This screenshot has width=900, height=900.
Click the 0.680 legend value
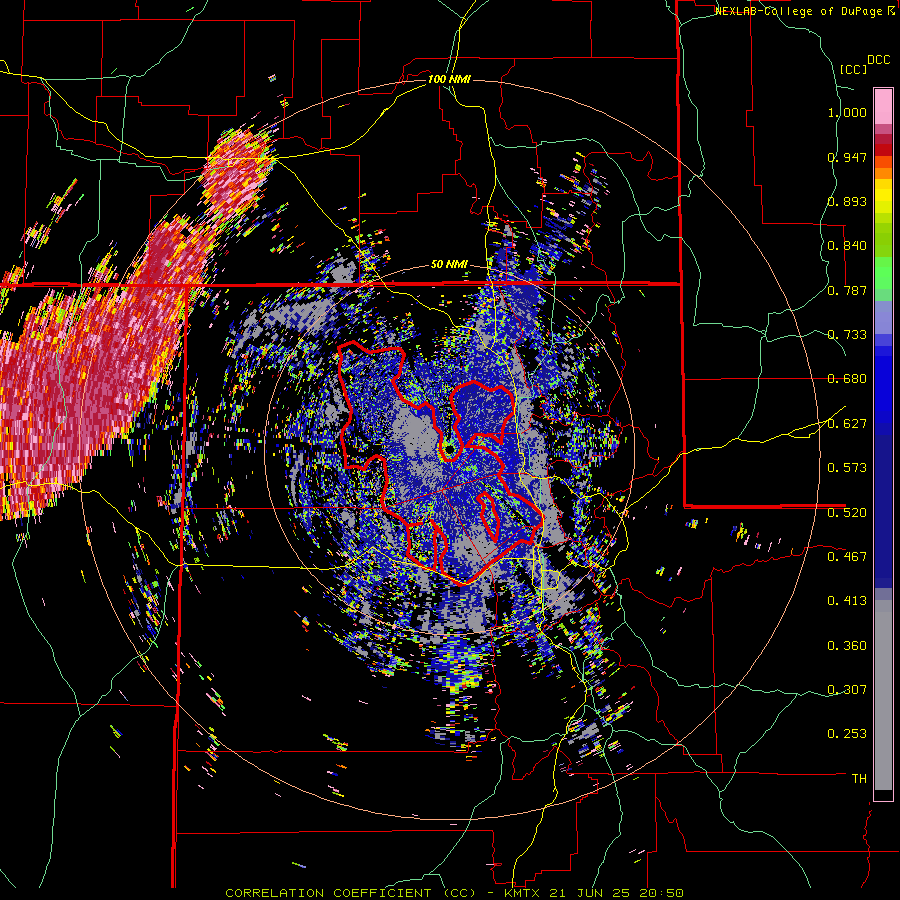[x=847, y=379]
